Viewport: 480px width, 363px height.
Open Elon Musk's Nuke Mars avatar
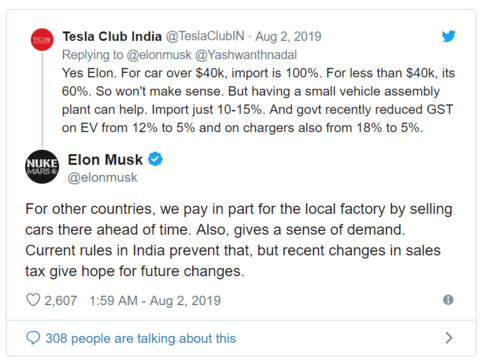[42, 167]
